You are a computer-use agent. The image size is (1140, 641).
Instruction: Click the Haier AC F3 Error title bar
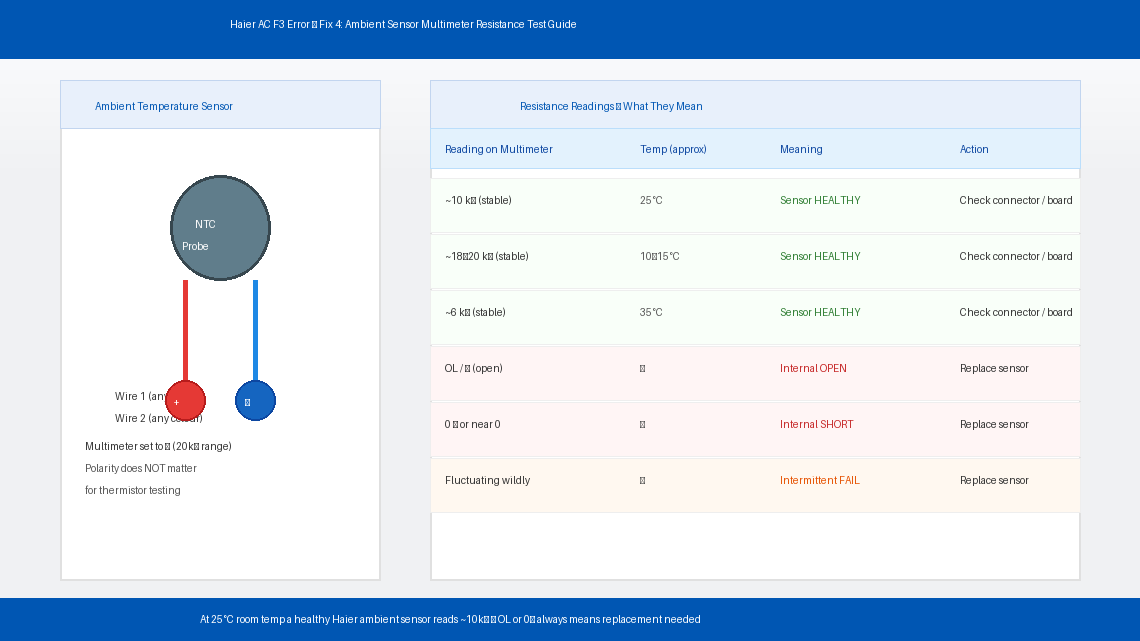point(403,24)
